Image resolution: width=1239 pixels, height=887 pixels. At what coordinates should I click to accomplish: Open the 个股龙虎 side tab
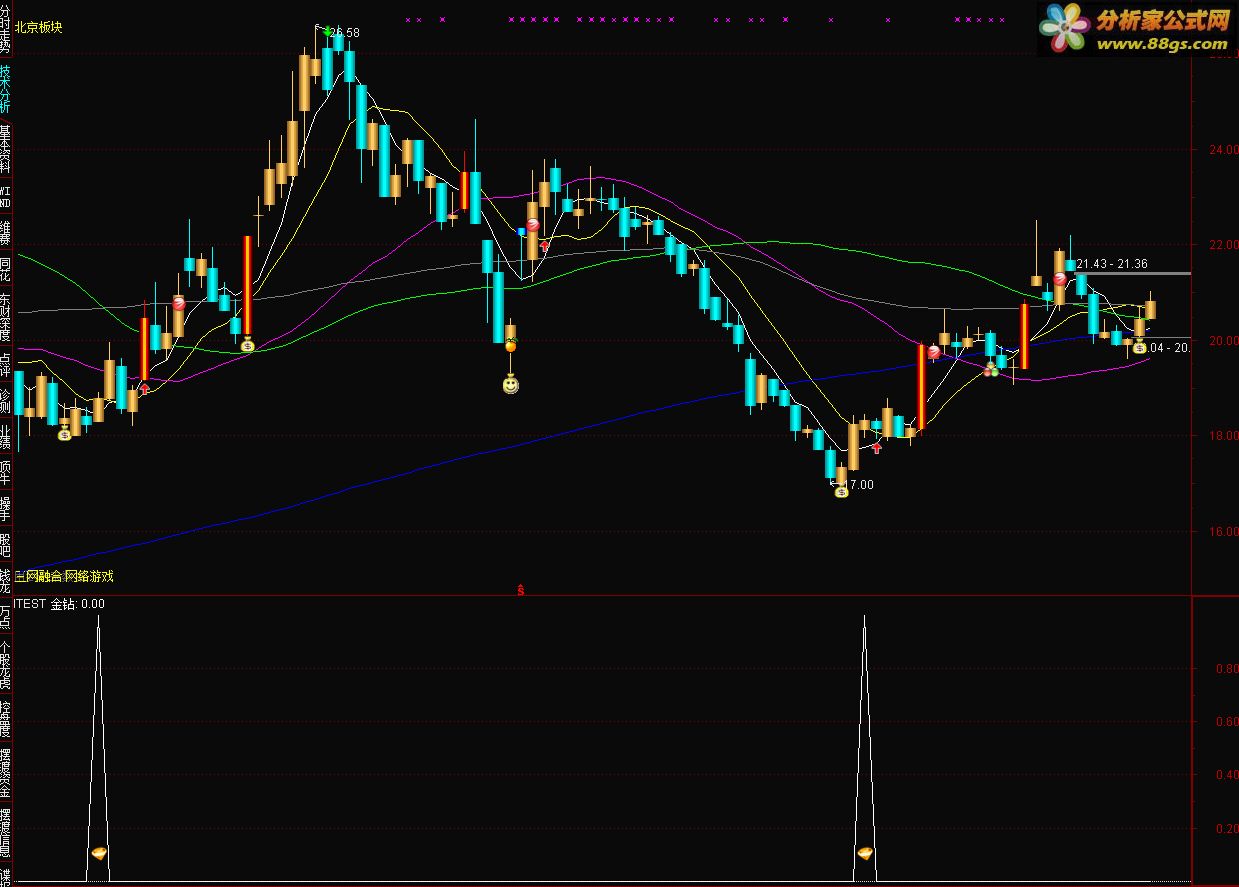pyautogui.click(x=6, y=666)
